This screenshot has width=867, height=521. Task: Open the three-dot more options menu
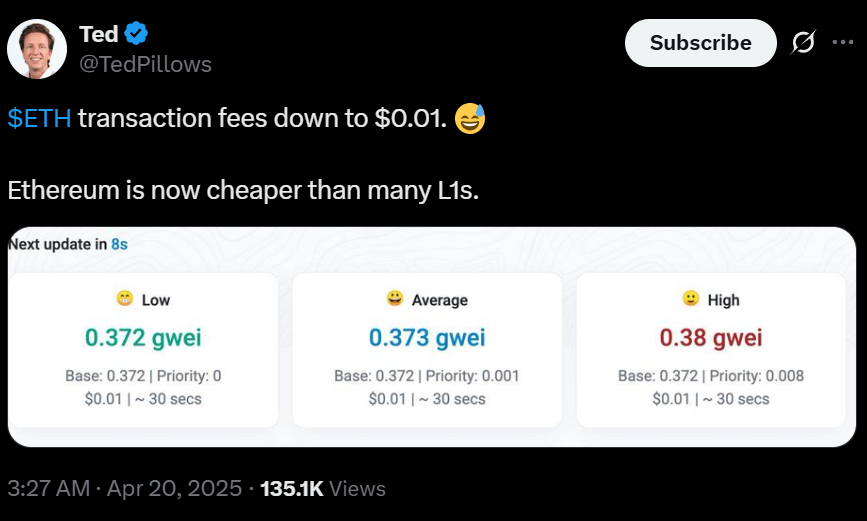click(x=843, y=43)
